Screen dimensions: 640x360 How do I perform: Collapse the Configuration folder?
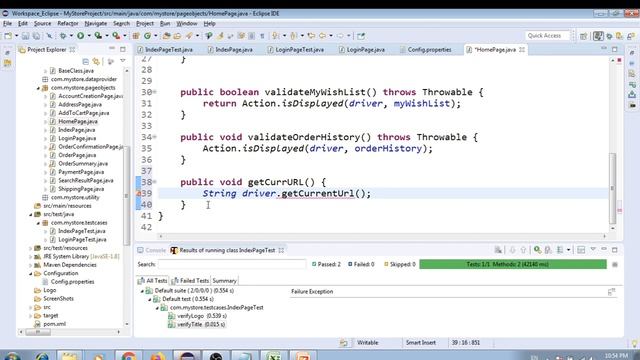[31, 273]
